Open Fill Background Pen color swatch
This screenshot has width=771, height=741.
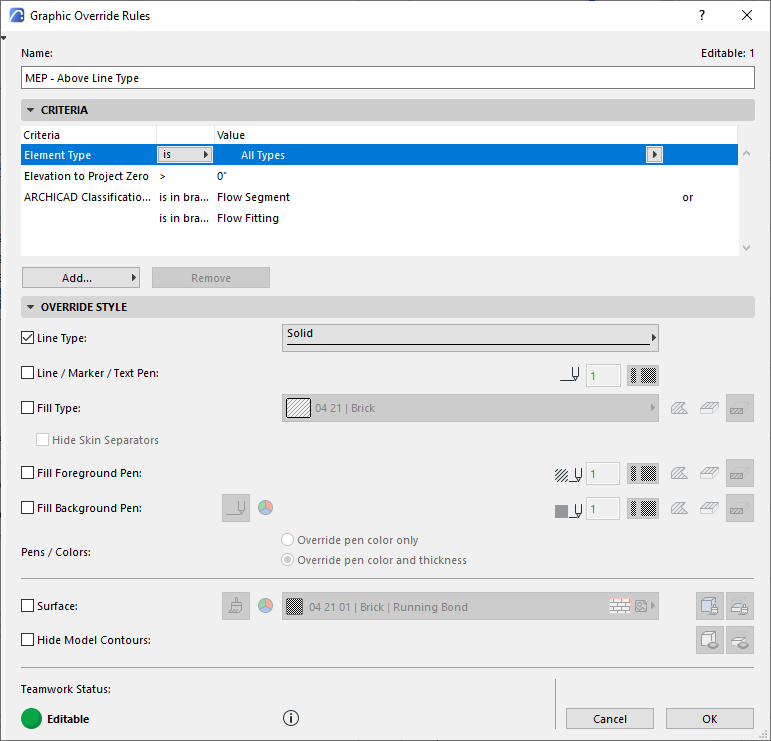point(643,508)
